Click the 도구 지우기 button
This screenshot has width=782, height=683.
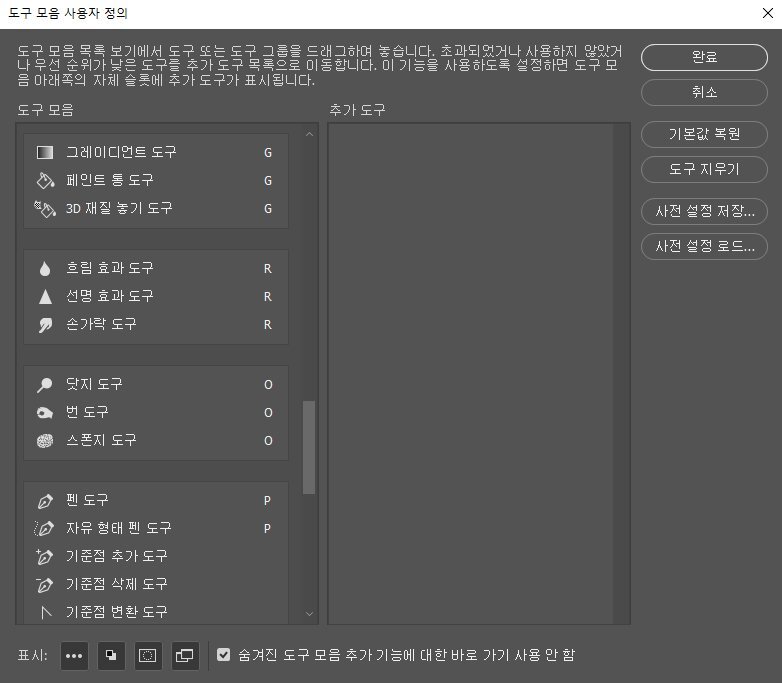704,169
